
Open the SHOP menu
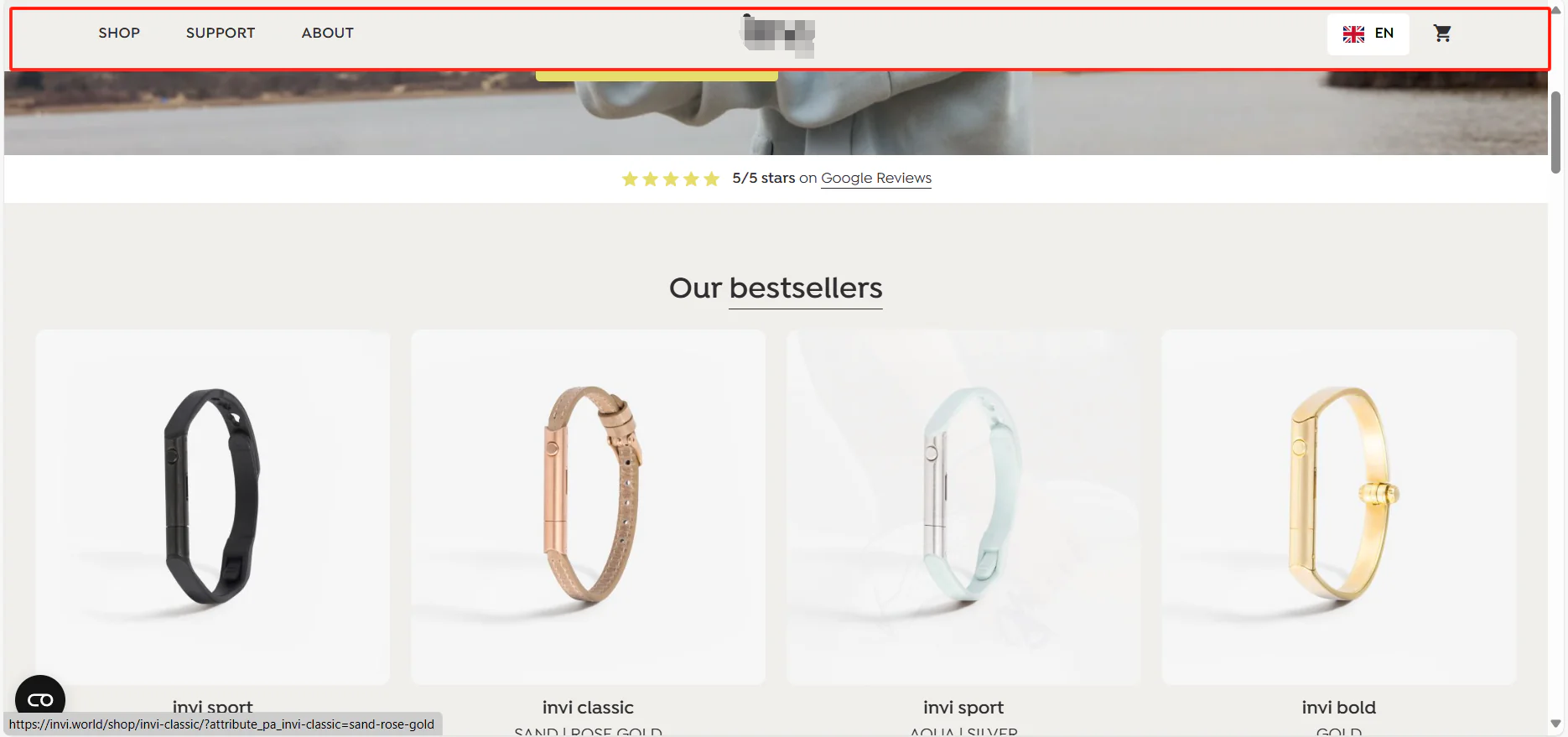[119, 33]
